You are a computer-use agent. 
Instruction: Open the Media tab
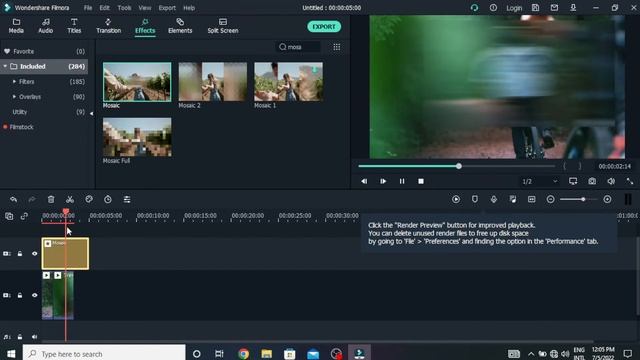tap(16, 26)
